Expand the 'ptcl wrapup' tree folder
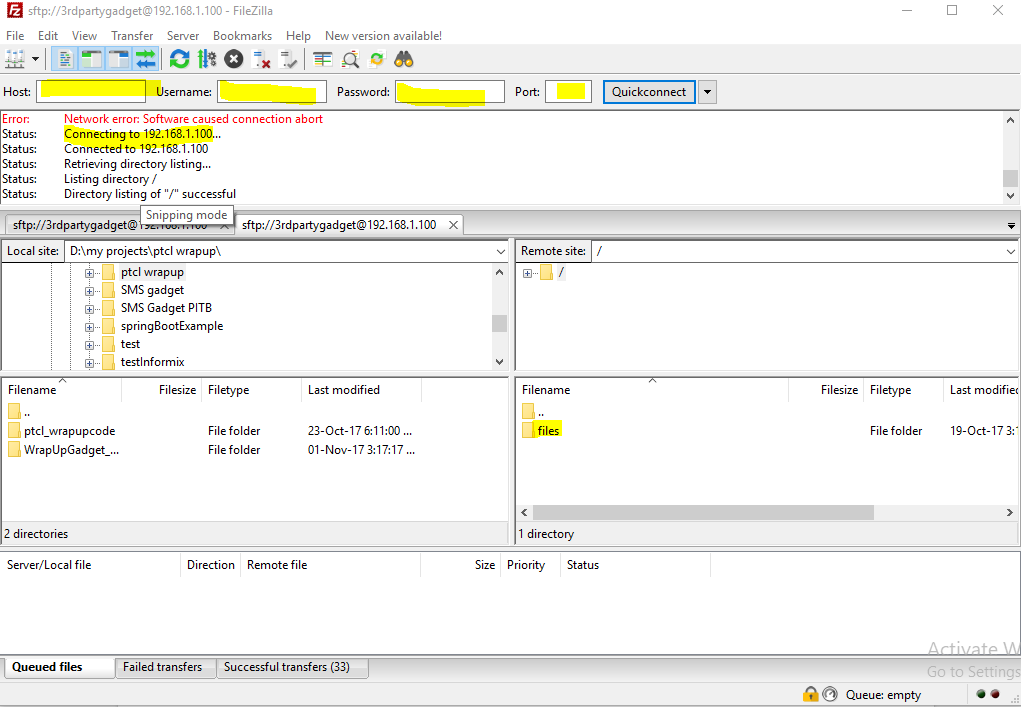1021x707 pixels. tap(90, 272)
